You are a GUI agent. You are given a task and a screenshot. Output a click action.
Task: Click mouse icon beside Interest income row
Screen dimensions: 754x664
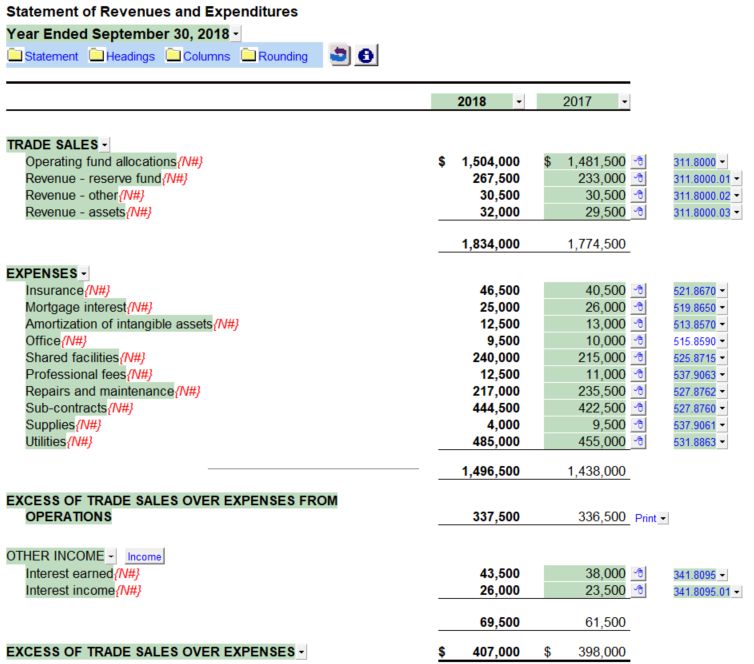click(x=638, y=590)
